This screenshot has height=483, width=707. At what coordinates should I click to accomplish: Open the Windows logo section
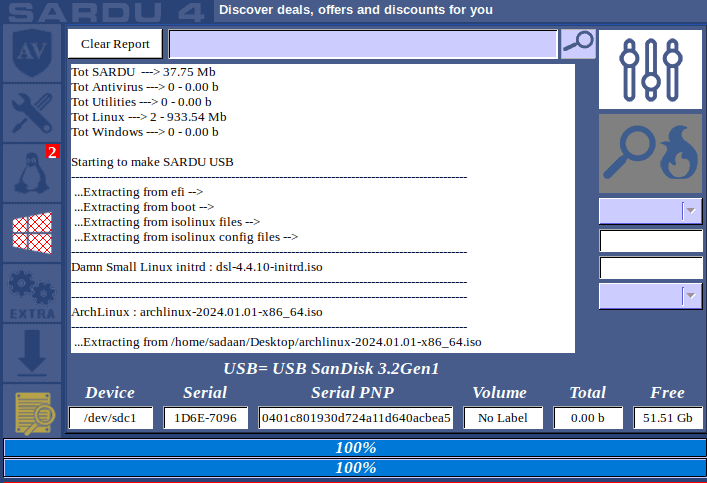[32, 233]
